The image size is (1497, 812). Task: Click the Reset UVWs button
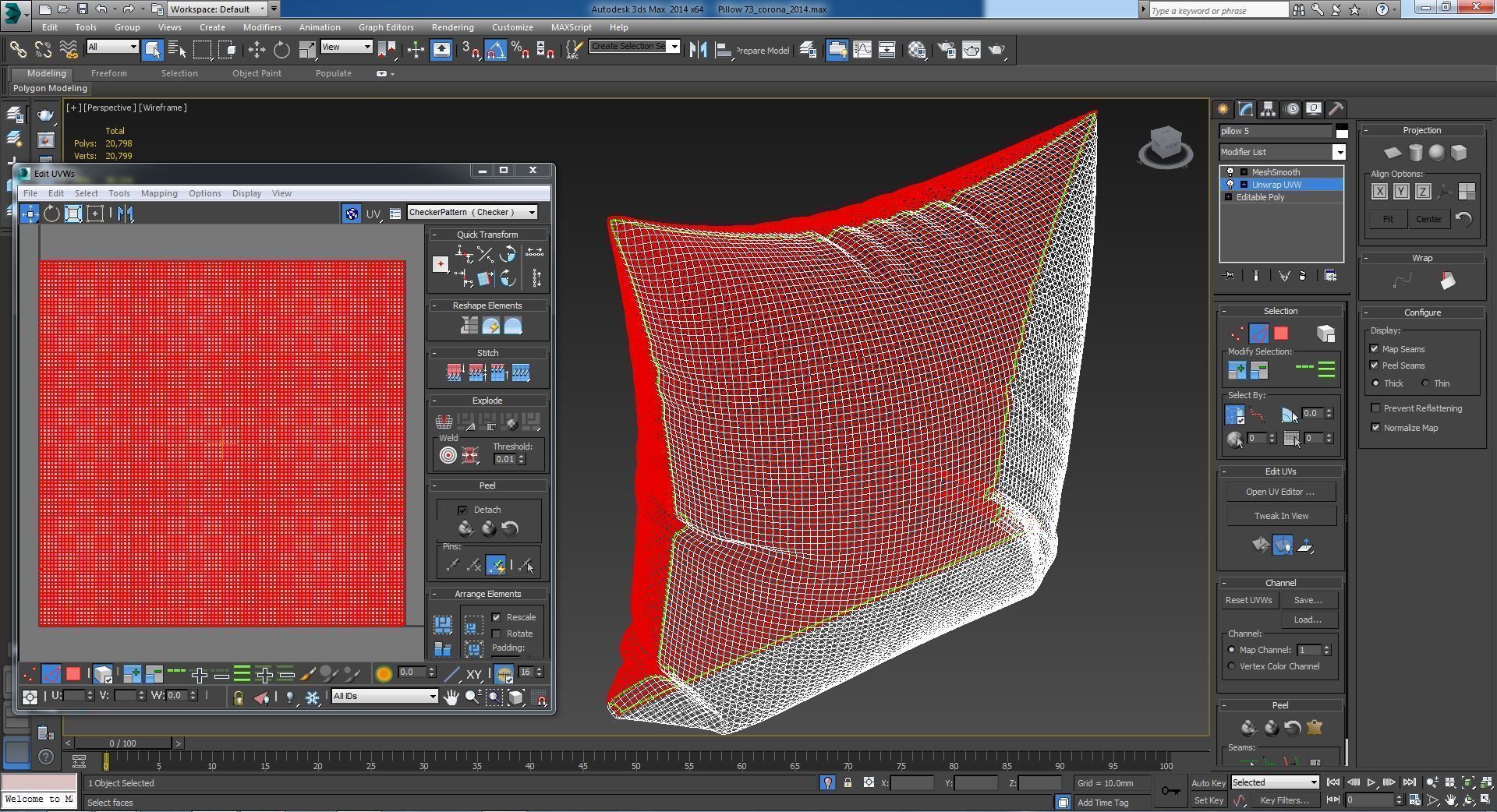tap(1248, 600)
